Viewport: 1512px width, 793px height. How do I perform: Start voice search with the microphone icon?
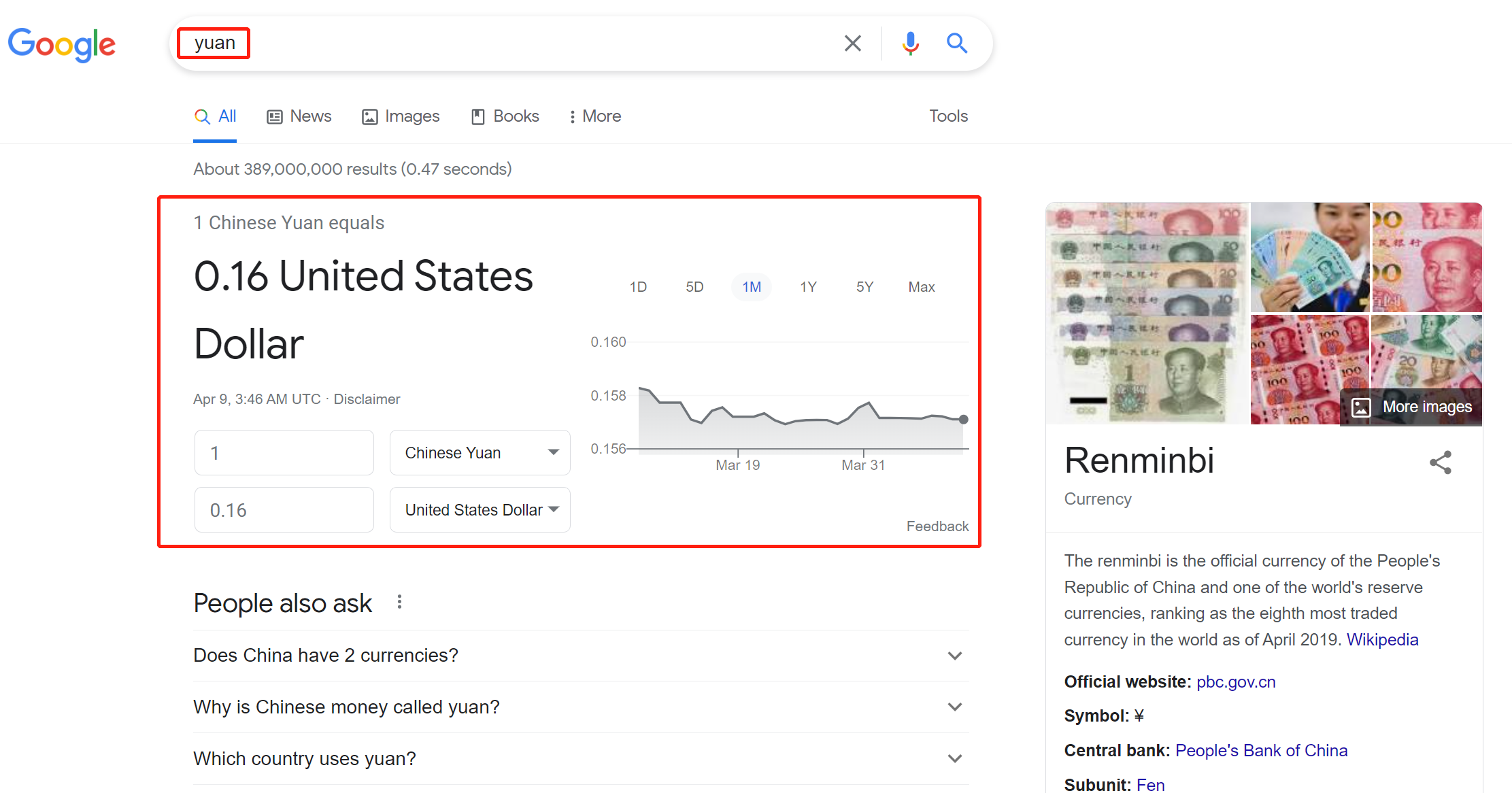click(x=910, y=44)
